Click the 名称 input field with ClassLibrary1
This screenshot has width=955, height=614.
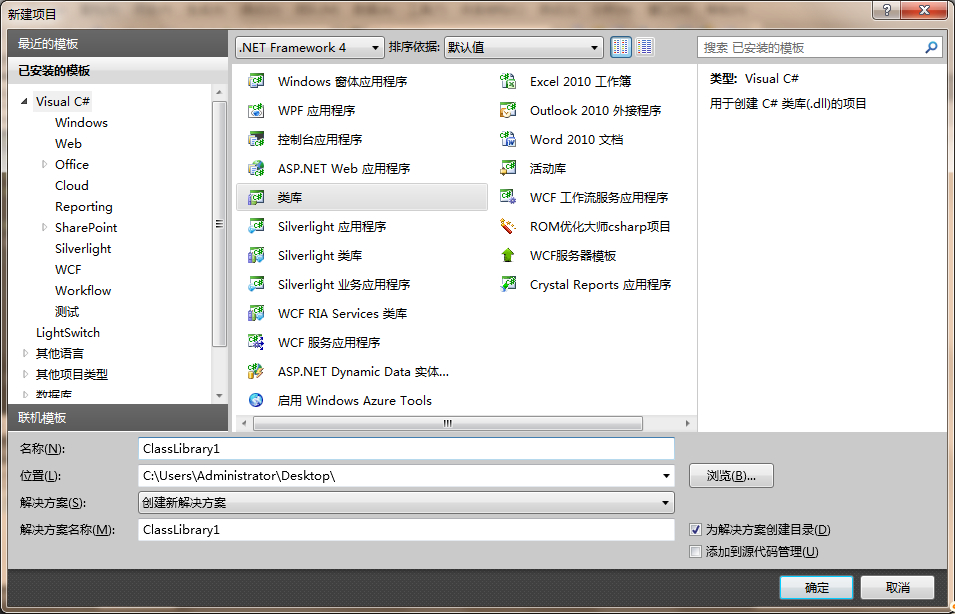coord(406,449)
